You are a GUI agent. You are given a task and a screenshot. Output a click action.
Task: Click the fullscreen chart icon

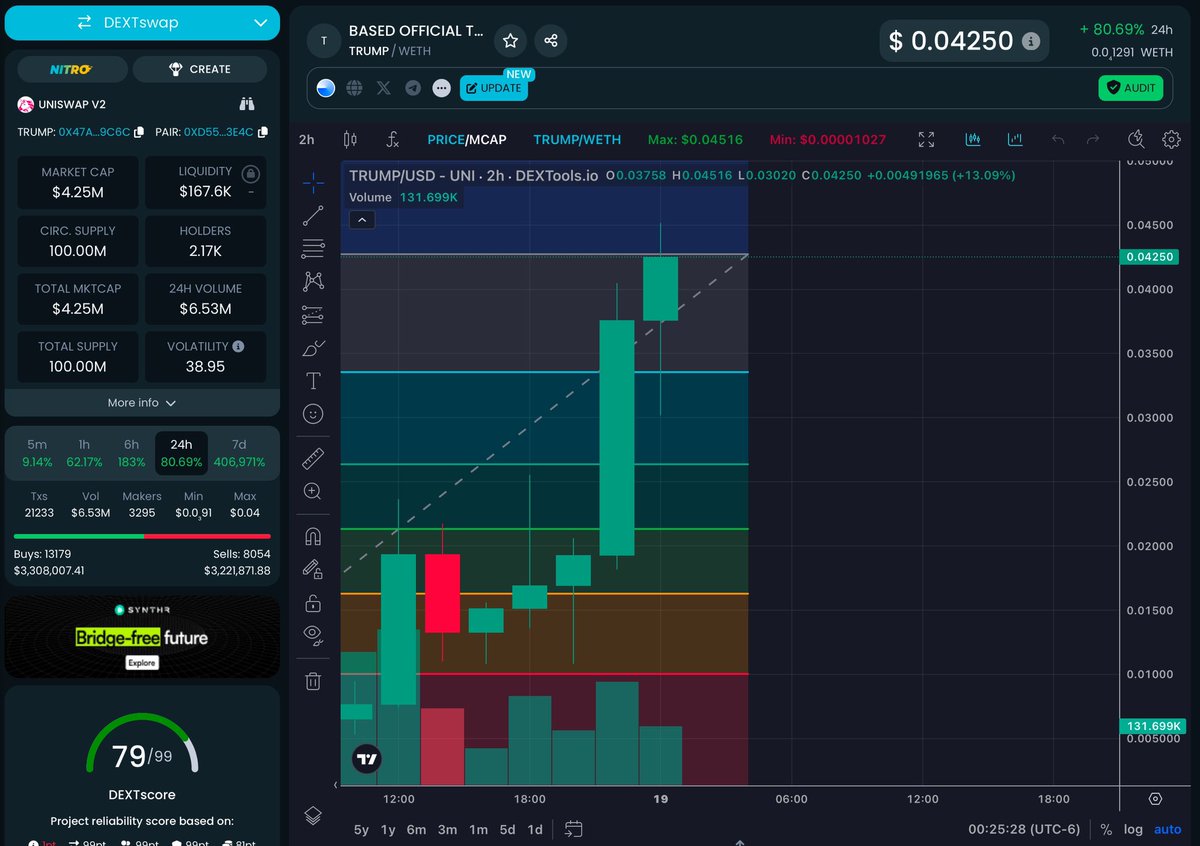pos(926,140)
